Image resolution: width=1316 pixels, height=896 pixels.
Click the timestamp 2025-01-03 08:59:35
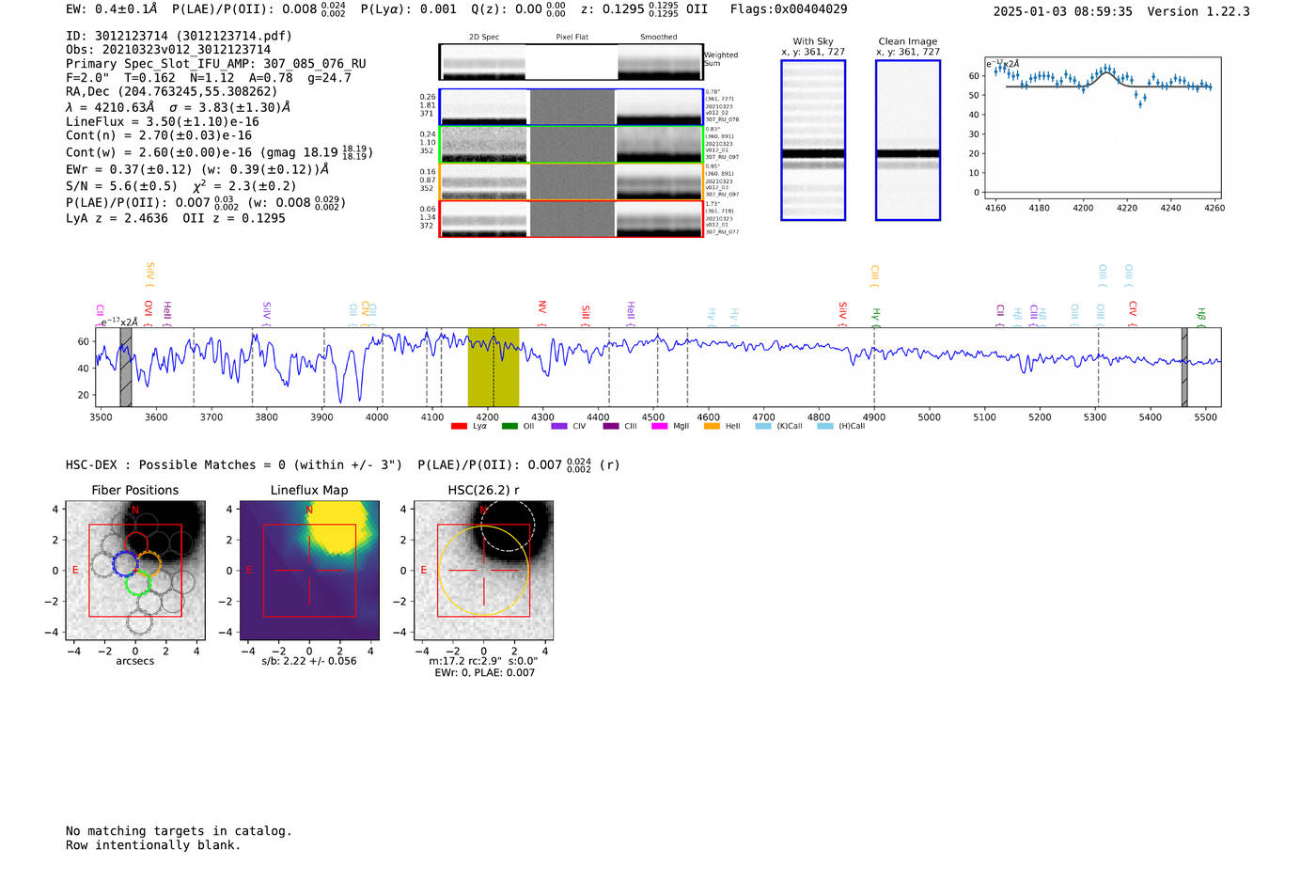click(1062, 11)
